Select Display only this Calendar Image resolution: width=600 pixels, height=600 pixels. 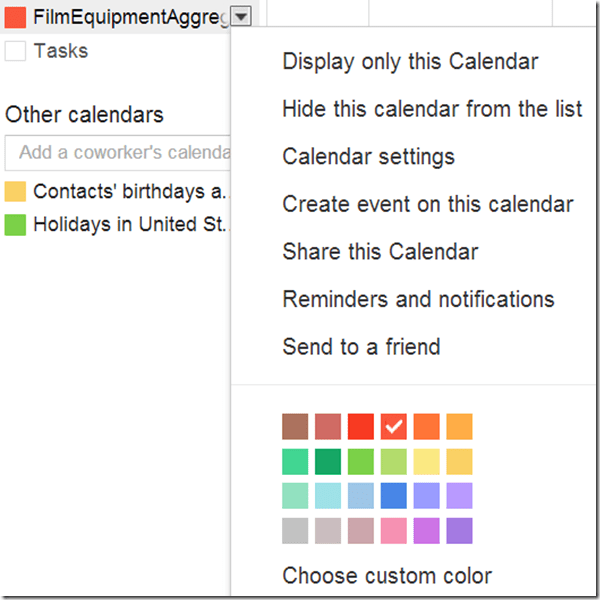(410, 62)
